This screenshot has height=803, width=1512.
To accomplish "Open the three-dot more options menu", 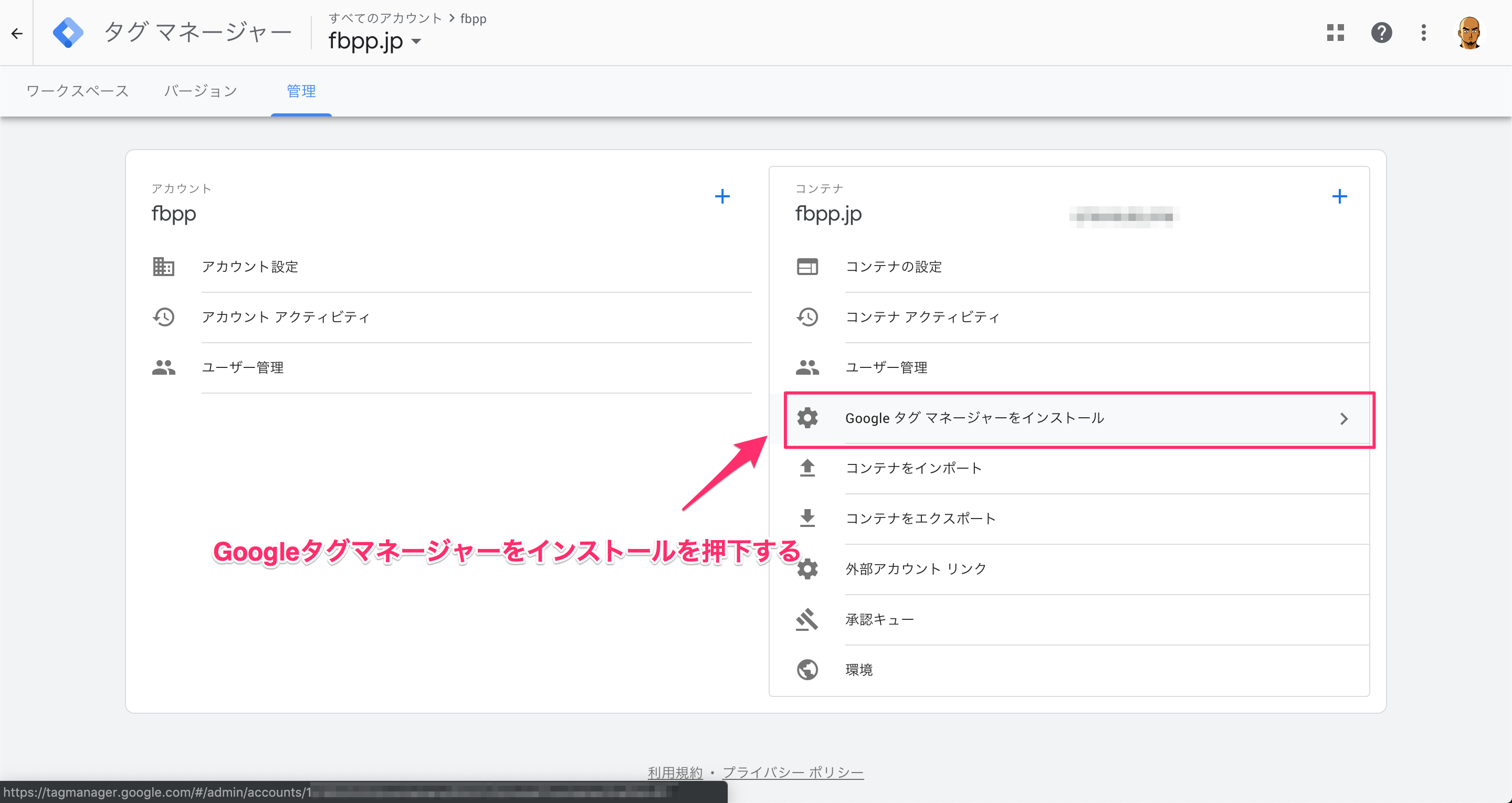I will pyautogui.click(x=1423, y=33).
